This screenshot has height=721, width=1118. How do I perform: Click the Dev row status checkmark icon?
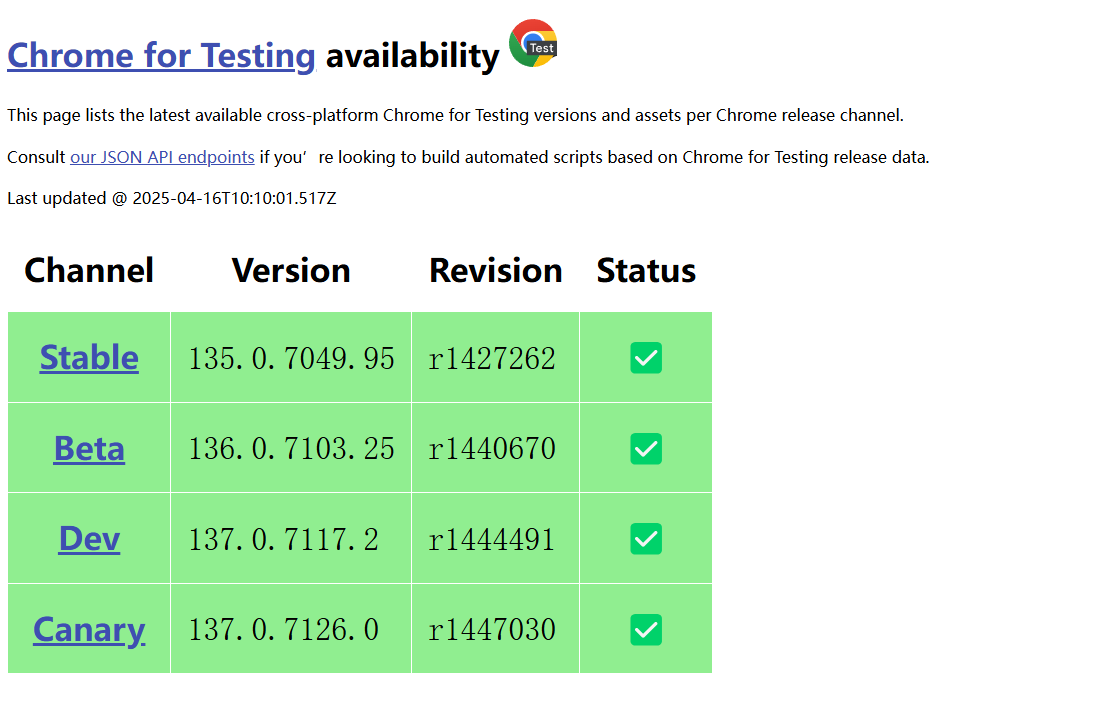(646, 539)
